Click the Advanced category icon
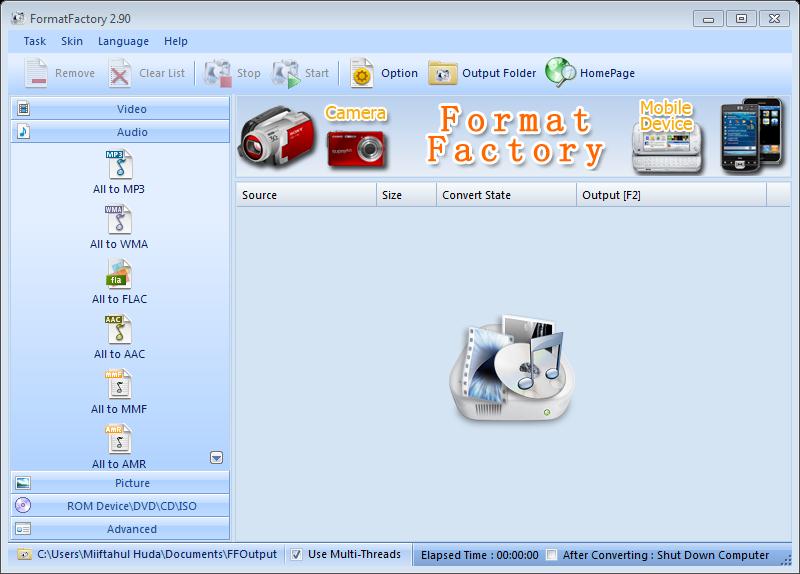This screenshot has height=574, width=800. click(x=23, y=529)
